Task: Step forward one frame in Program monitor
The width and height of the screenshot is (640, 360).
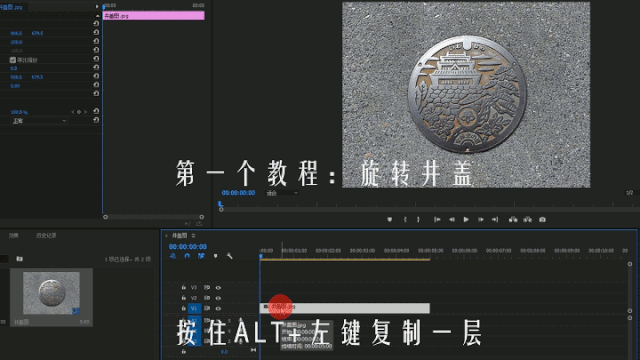Action: 481,220
